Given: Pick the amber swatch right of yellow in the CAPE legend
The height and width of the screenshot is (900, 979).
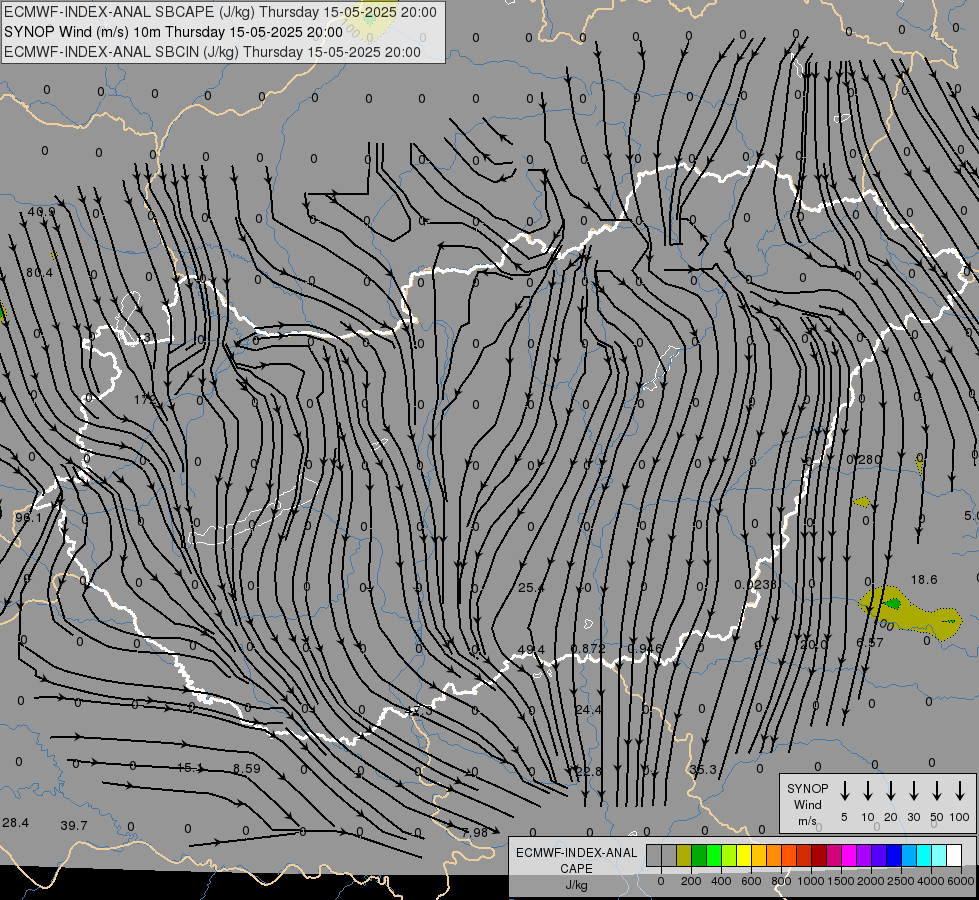Looking at the screenshot, I should pyautogui.click(x=759, y=856).
